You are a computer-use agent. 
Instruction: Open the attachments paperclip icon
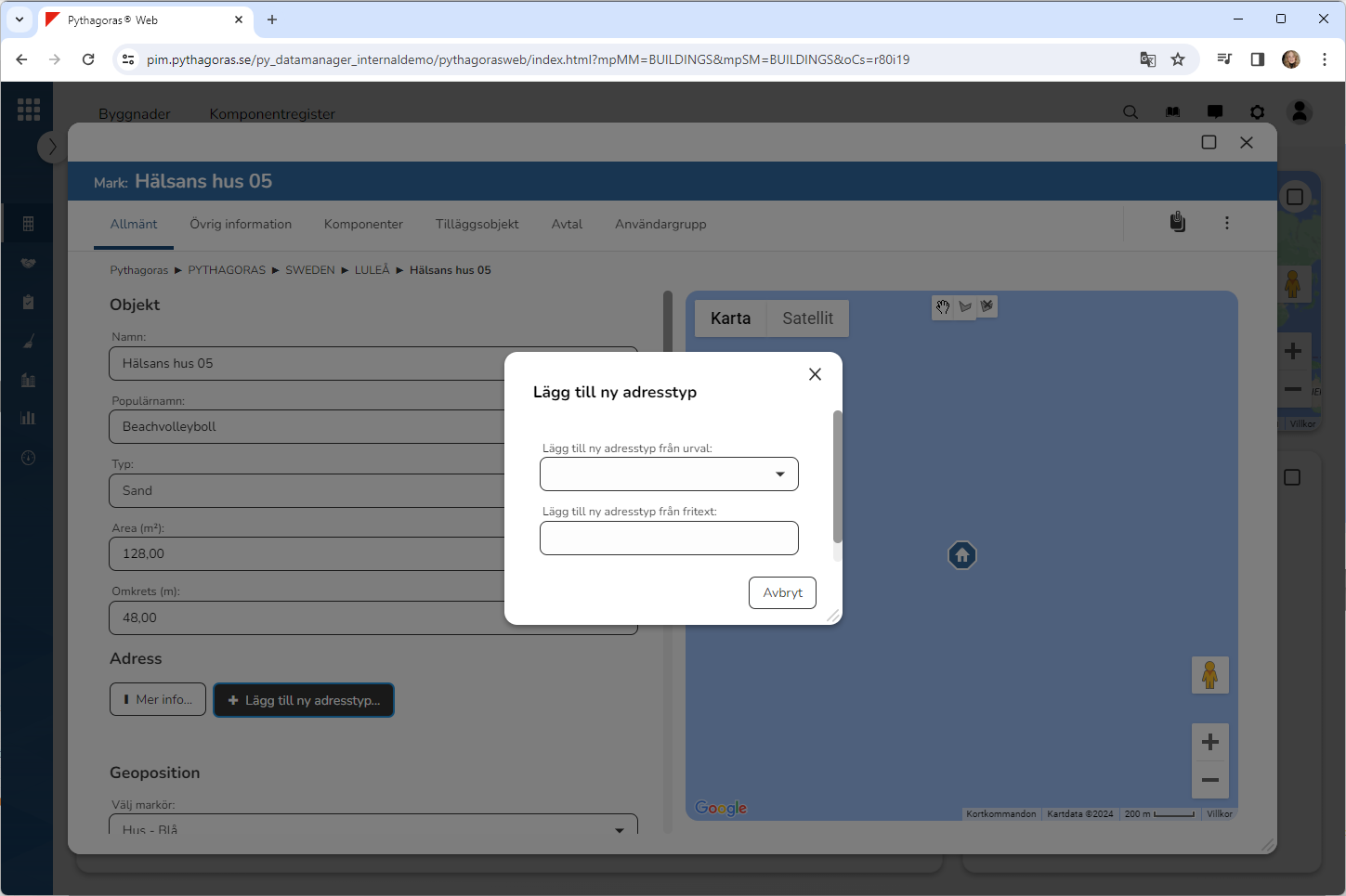(1177, 223)
